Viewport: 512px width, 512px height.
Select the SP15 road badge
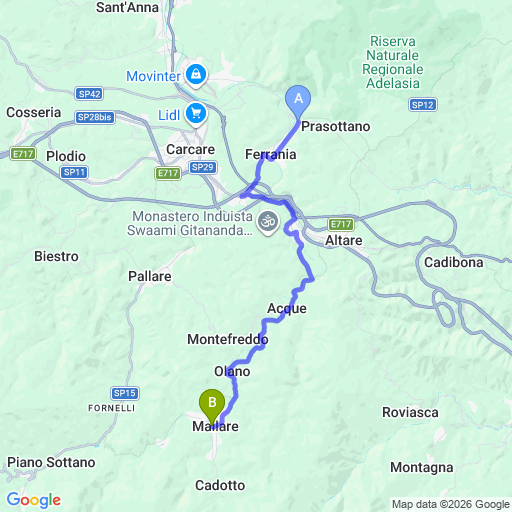point(125,393)
